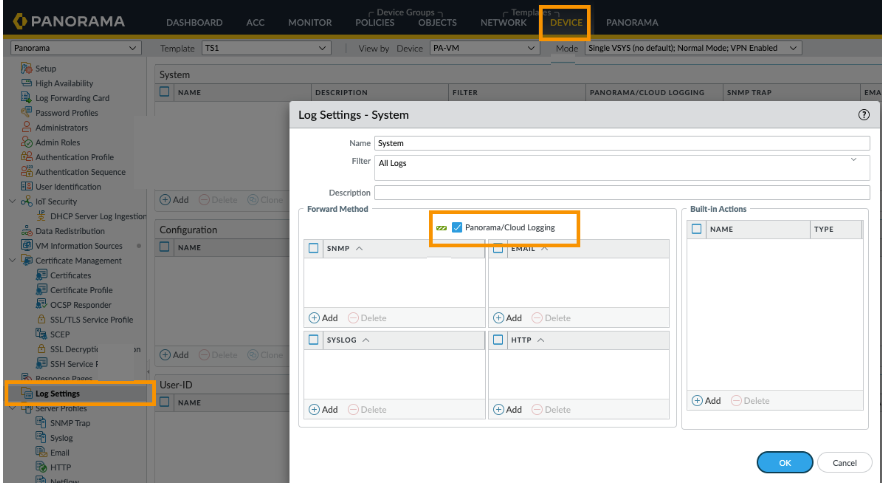Click the Administrators icon in sidebar
Screen dimensions: 882x483
pos(27,128)
